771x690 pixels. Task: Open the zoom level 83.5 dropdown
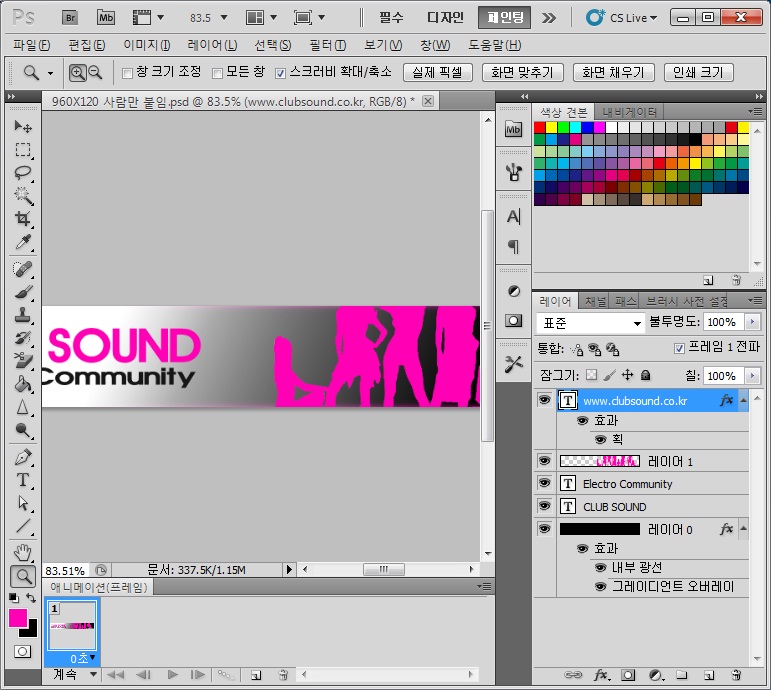[x=224, y=18]
